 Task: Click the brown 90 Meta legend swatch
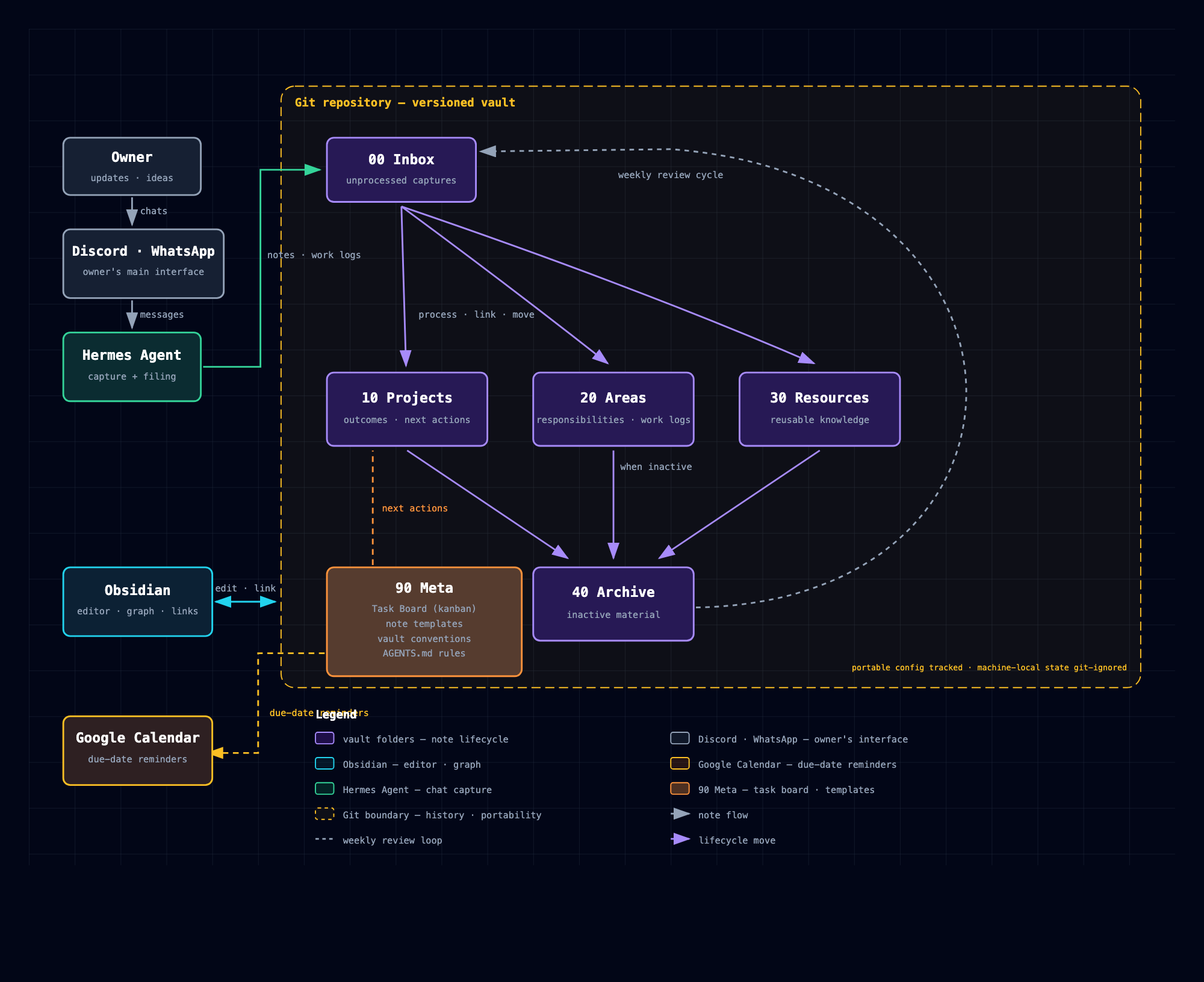(x=680, y=789)
